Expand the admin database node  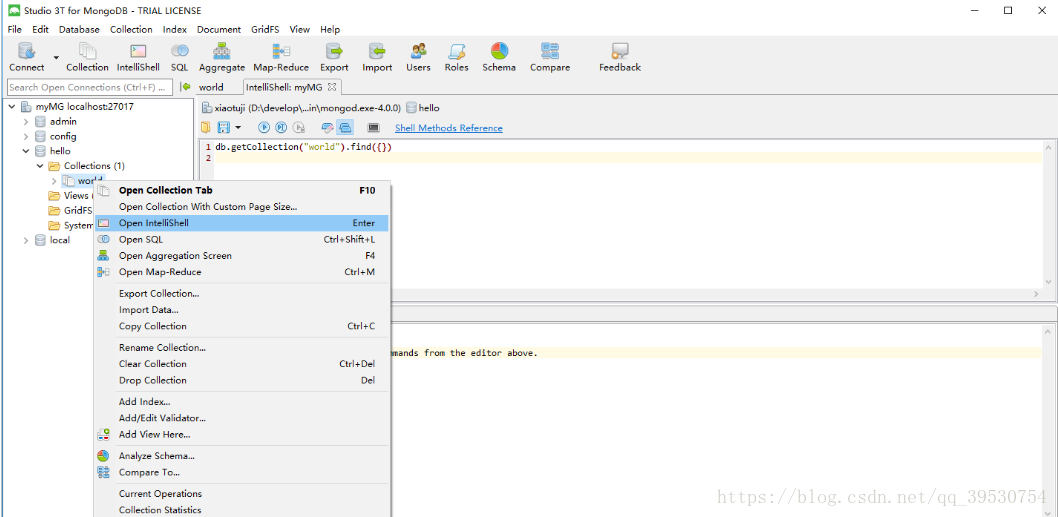pyautogui.click(x=26, y=121)
